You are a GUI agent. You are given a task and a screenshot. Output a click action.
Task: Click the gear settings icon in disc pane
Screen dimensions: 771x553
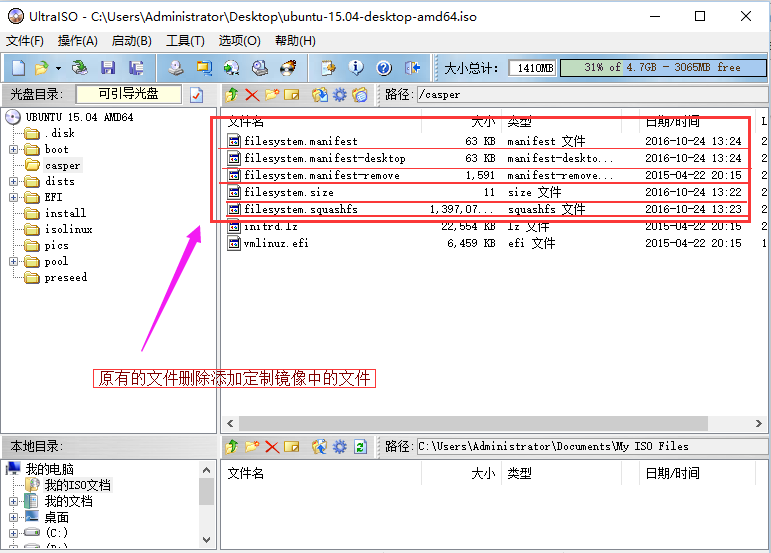[340, 94]
